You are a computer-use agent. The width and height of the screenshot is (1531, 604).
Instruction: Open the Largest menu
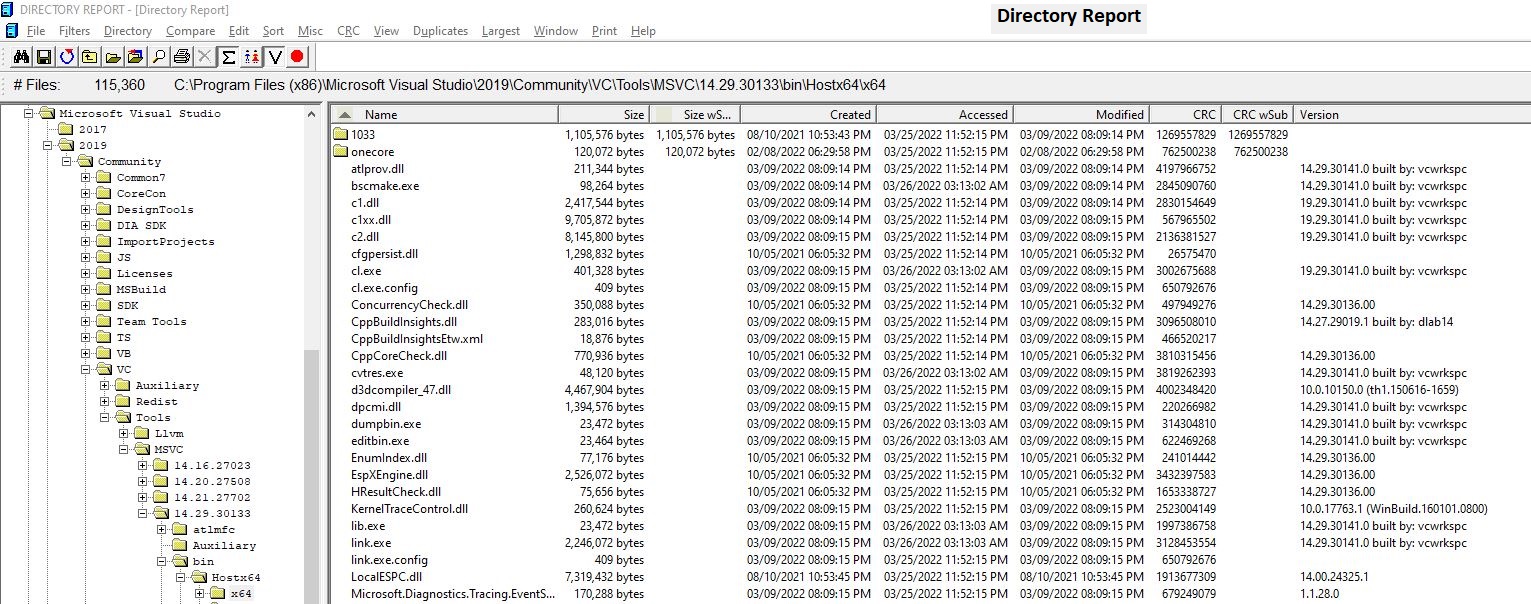[501, 31]
